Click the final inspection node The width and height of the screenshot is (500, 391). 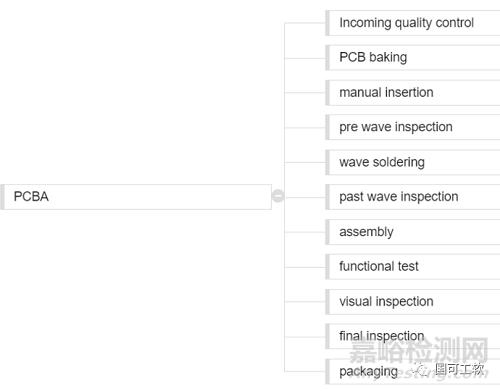pos(413,336)
